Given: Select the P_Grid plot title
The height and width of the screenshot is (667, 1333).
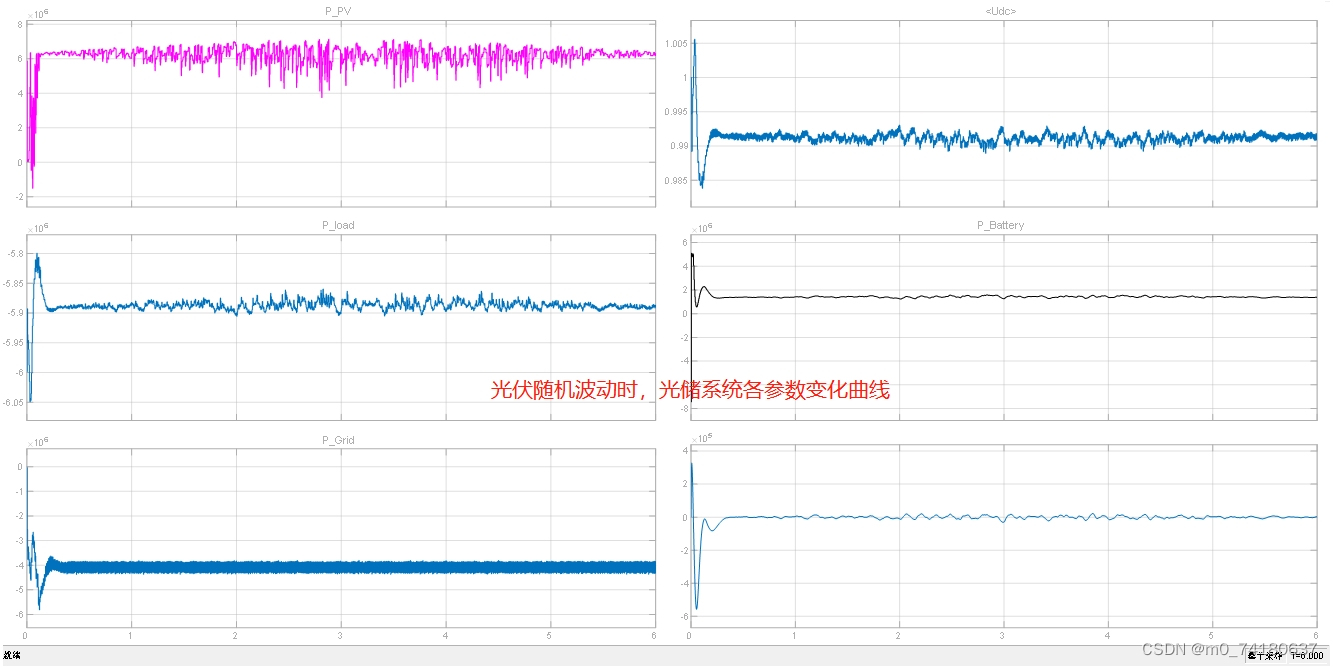Looking at the screenshot, I should [x=338, y=440].
